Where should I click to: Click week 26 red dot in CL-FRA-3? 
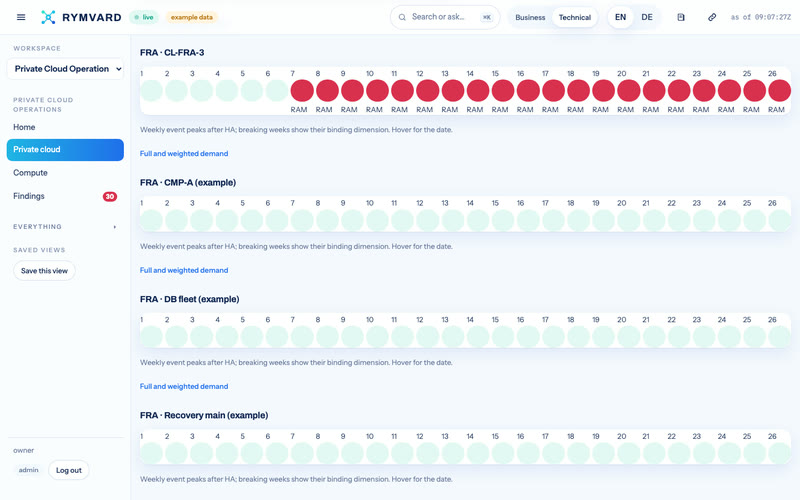point(780,91)
